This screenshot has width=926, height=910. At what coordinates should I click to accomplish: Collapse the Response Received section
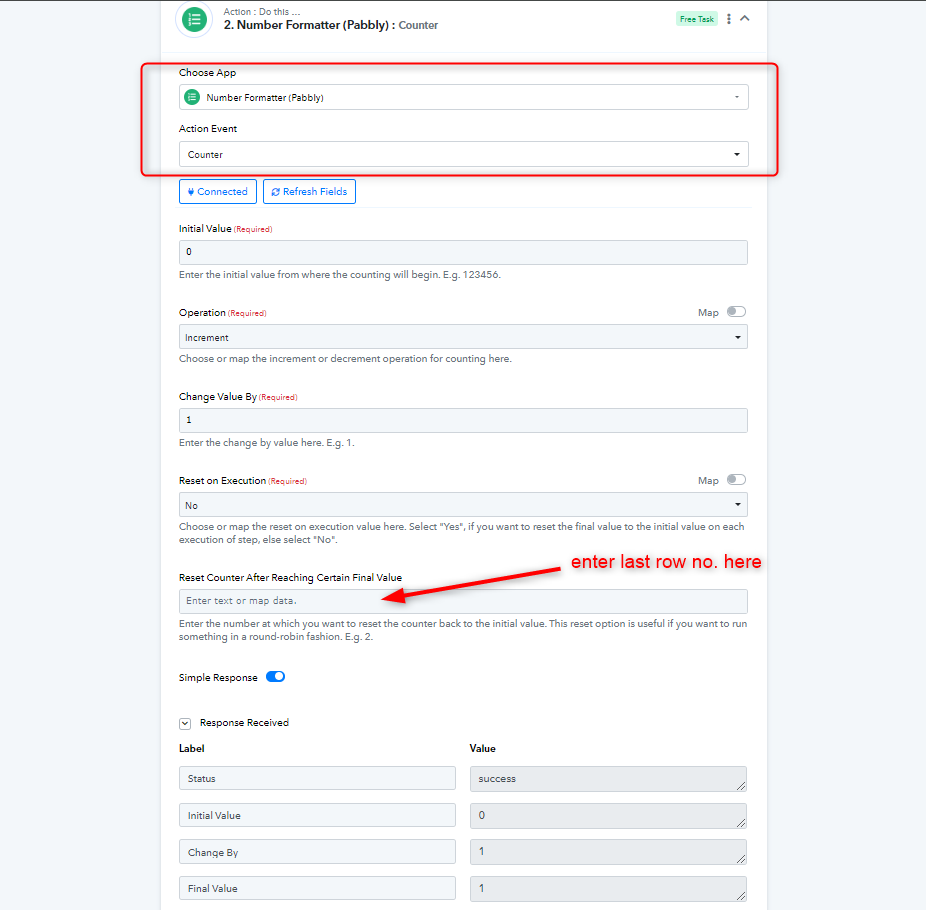pos(185,723)
